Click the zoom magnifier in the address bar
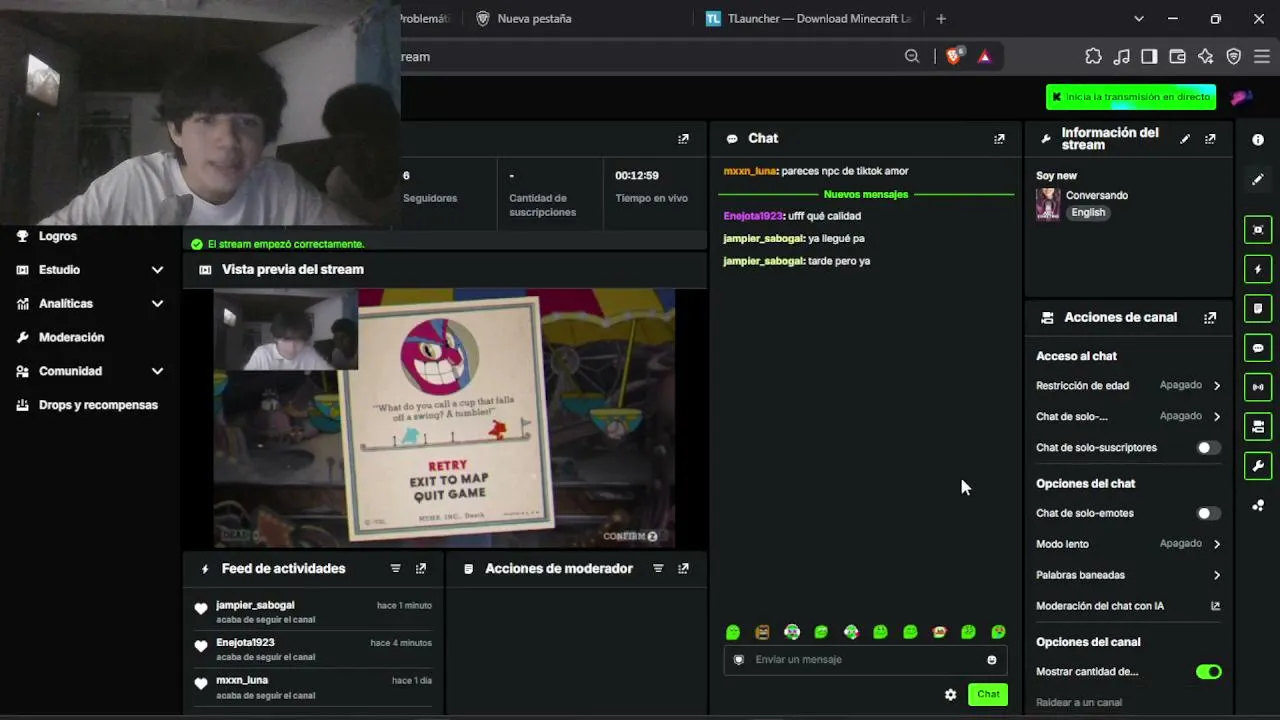The height and width of the screenshot is (720, 1280). pyautogui.click(x=912, y=57)
